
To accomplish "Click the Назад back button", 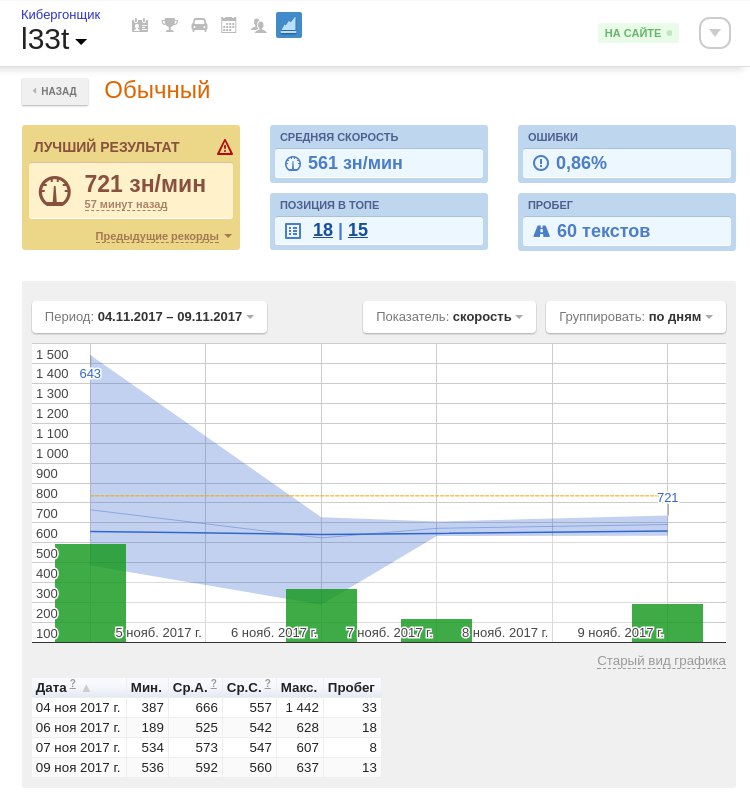I will point(55,91).
